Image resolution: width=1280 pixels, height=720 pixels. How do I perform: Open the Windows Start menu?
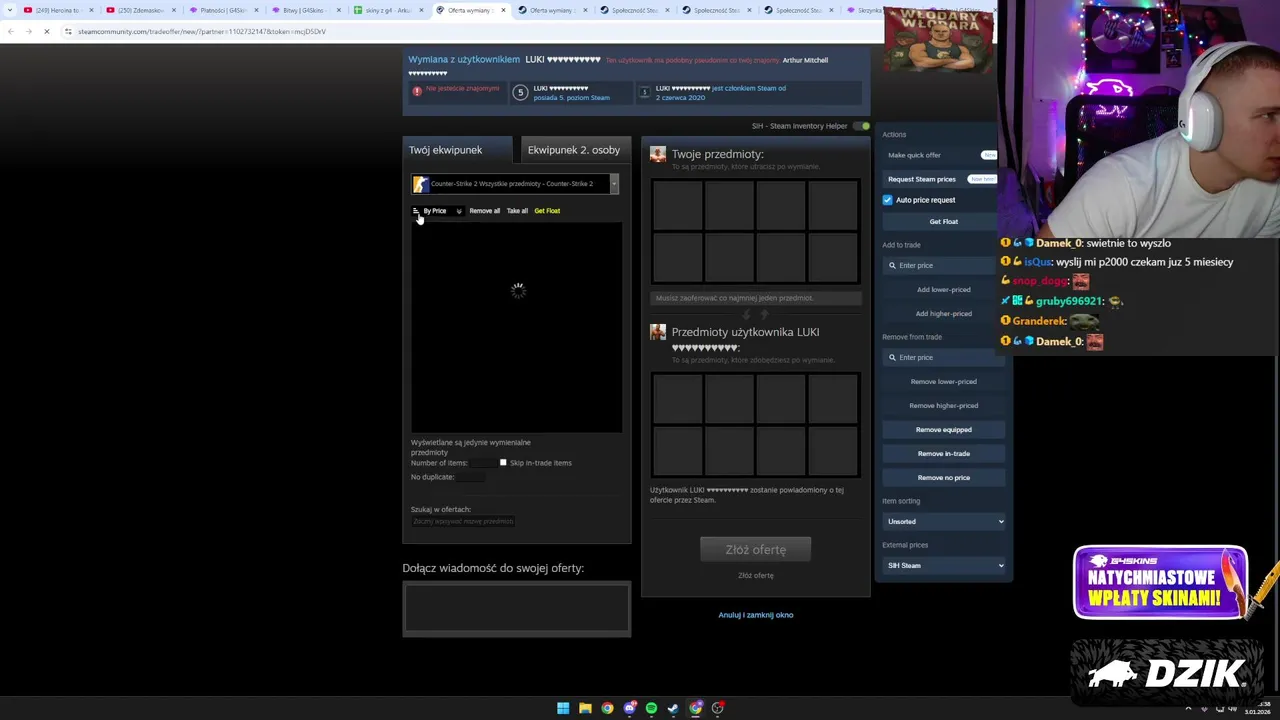563,708
